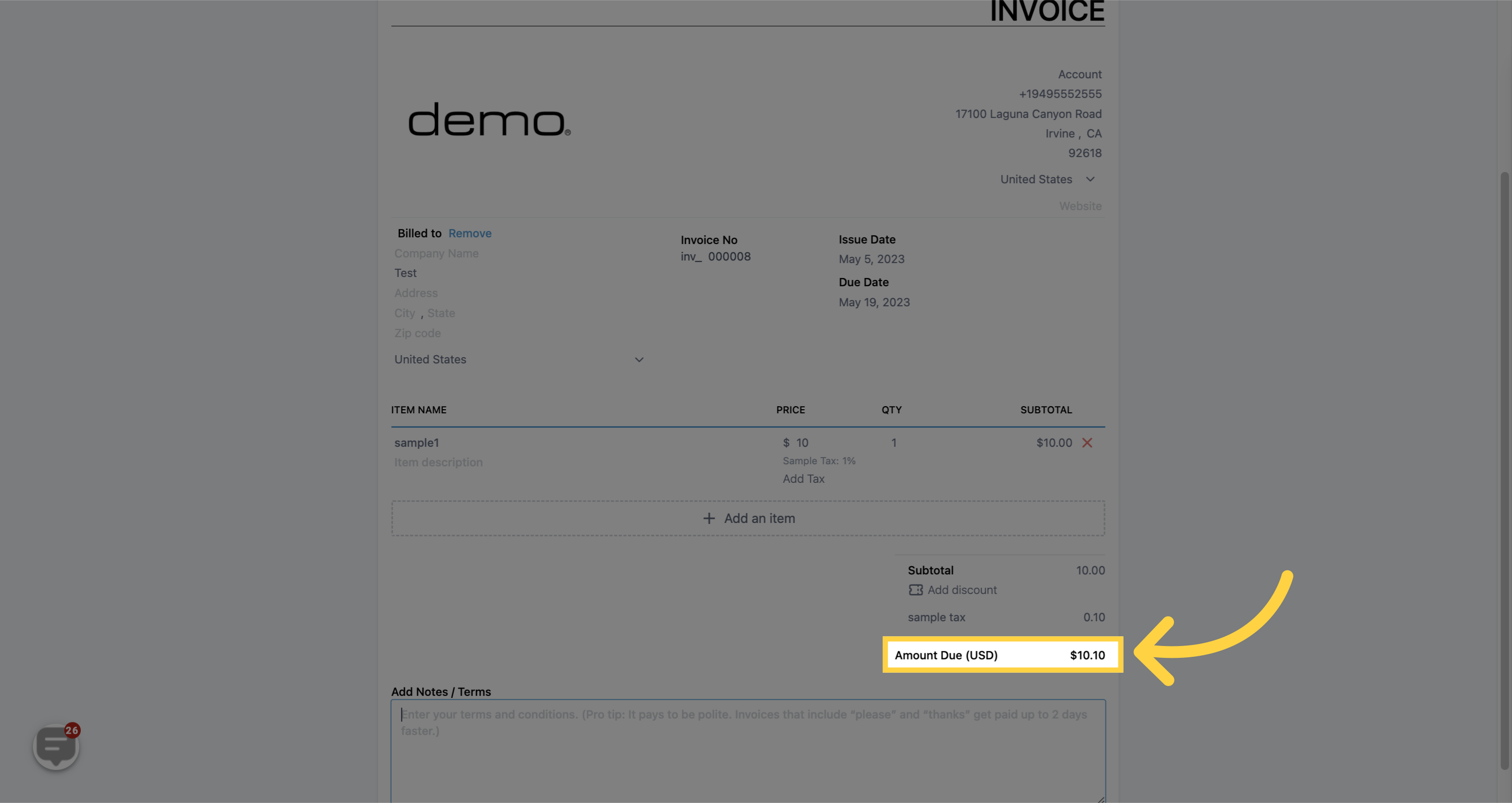The image size is (1512, 803).
Task: Click the Zip code field
Action: pos(417,333)
